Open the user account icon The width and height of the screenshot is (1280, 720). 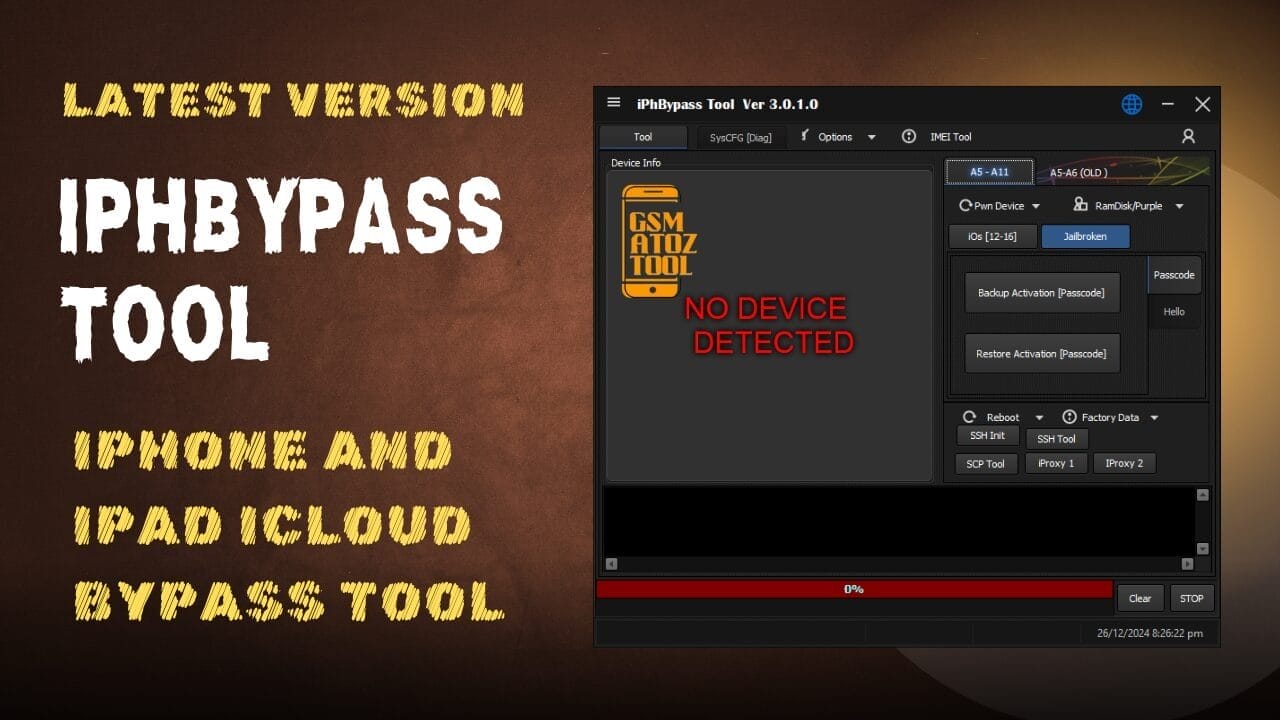[x=1188, y=136]
